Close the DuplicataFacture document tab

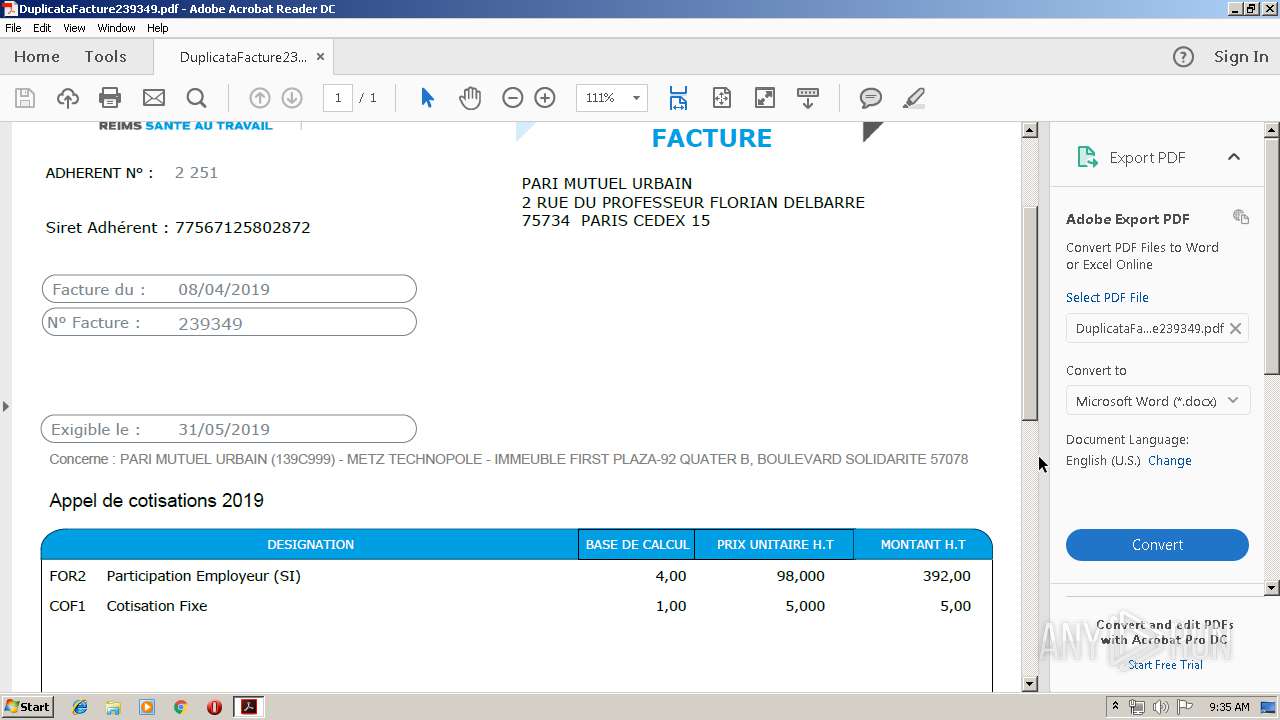pyautogui.click(x=320, y=57)
